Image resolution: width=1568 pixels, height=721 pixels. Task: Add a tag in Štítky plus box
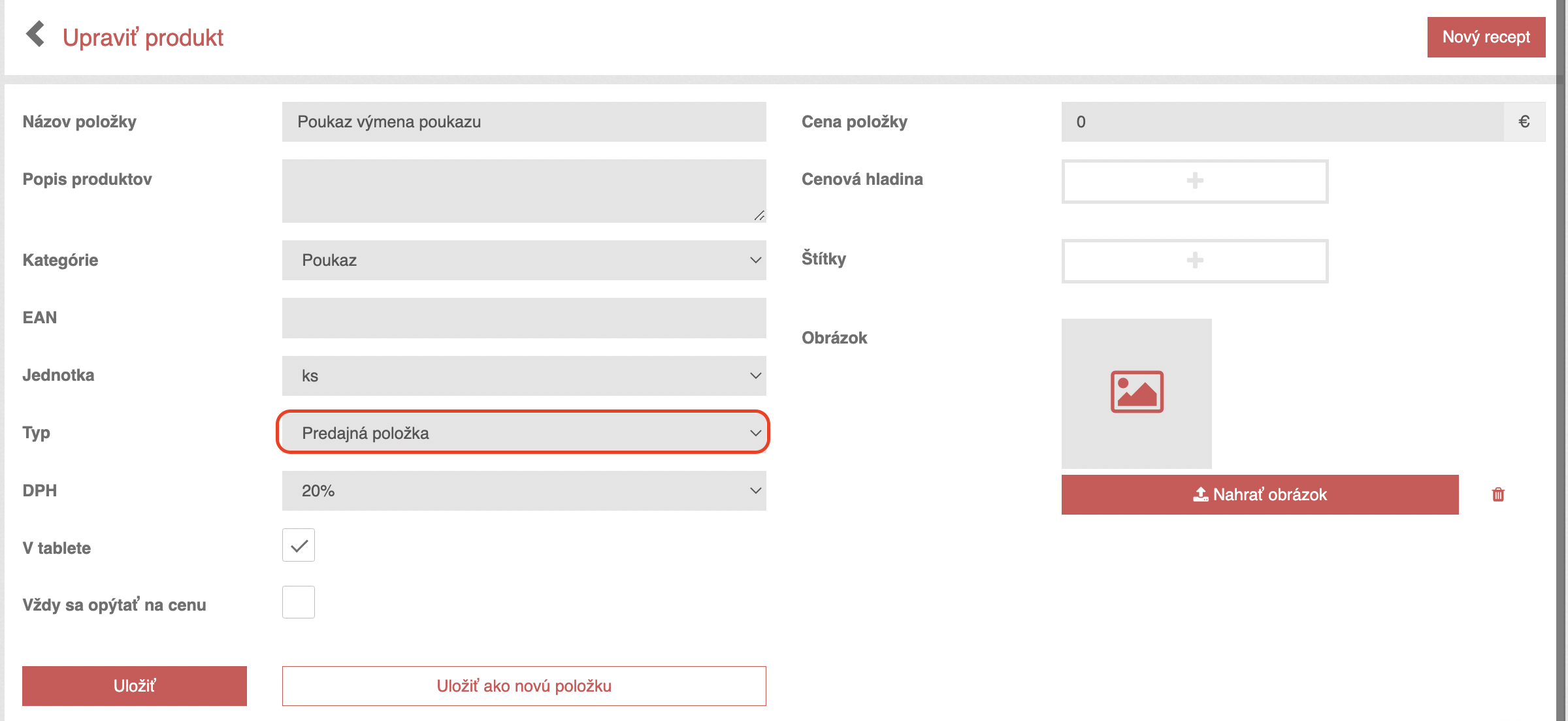1194,261
